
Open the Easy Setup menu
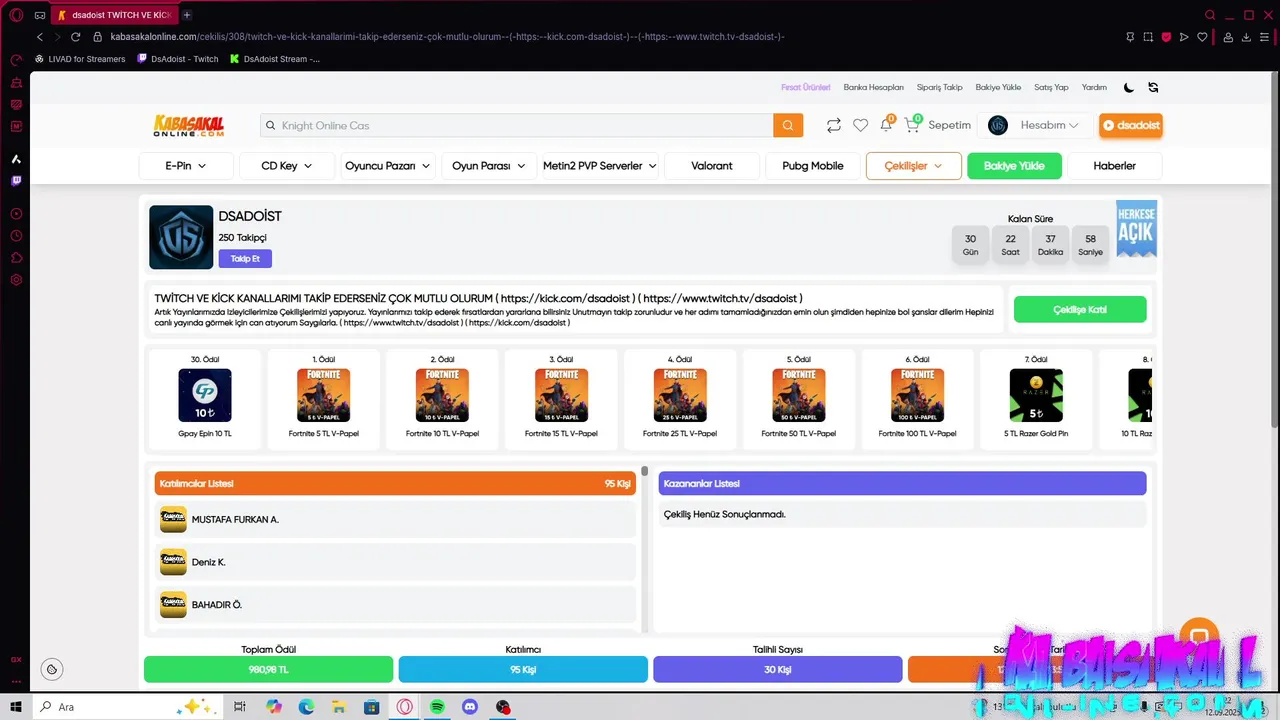1265,37
